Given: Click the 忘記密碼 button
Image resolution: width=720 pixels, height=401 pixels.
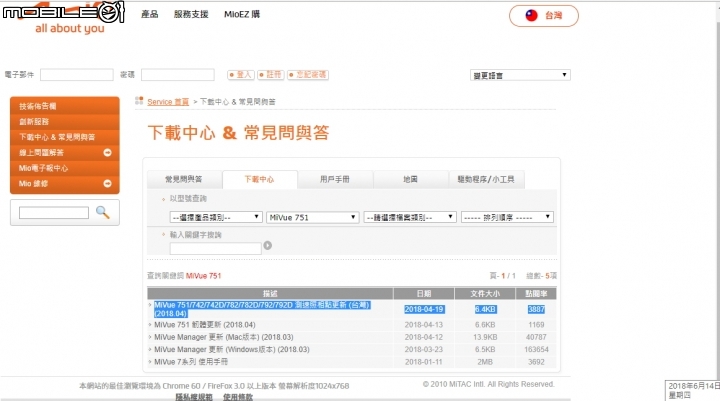Looking at the screenshot, I should click(x=308, y=75).
